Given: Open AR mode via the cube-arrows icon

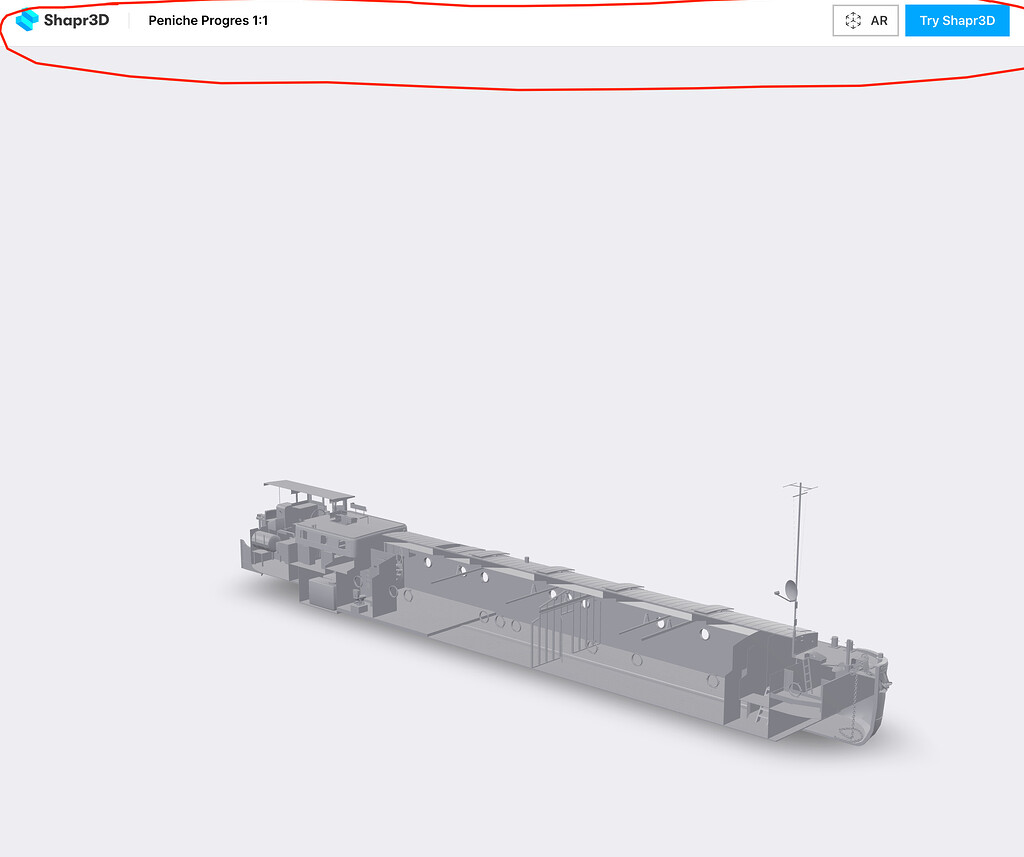Looking at the screenshot, I should pyautogui.click(x=855, y=20).
